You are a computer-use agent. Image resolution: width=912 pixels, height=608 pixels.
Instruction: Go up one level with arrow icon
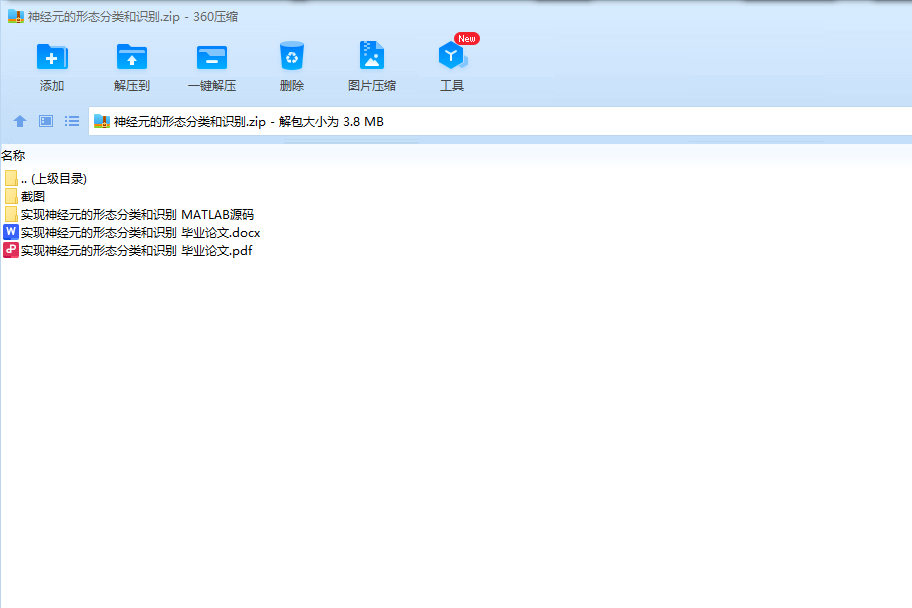(x=20, y=121)
